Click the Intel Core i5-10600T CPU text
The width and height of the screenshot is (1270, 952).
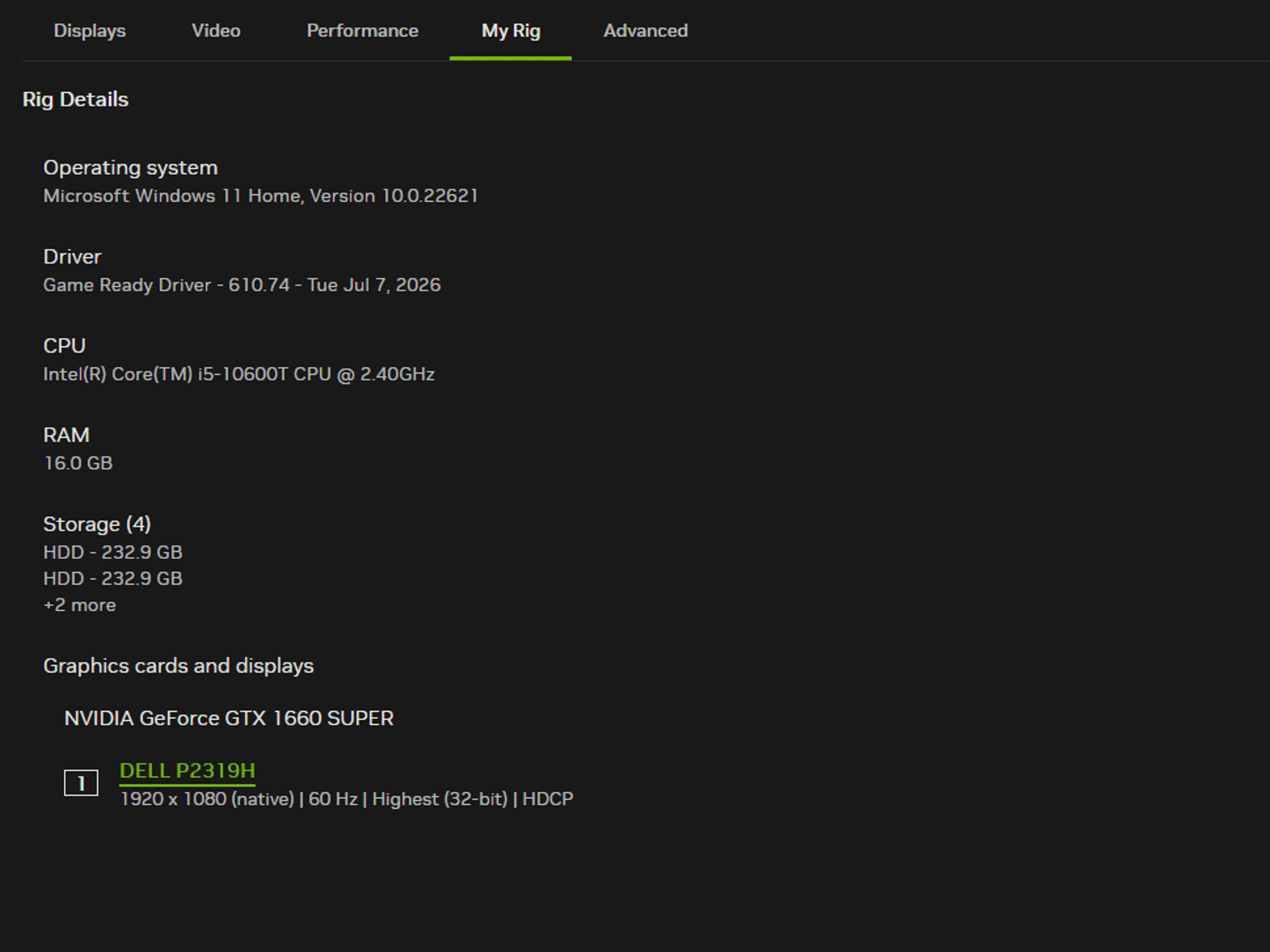(239, 374)
